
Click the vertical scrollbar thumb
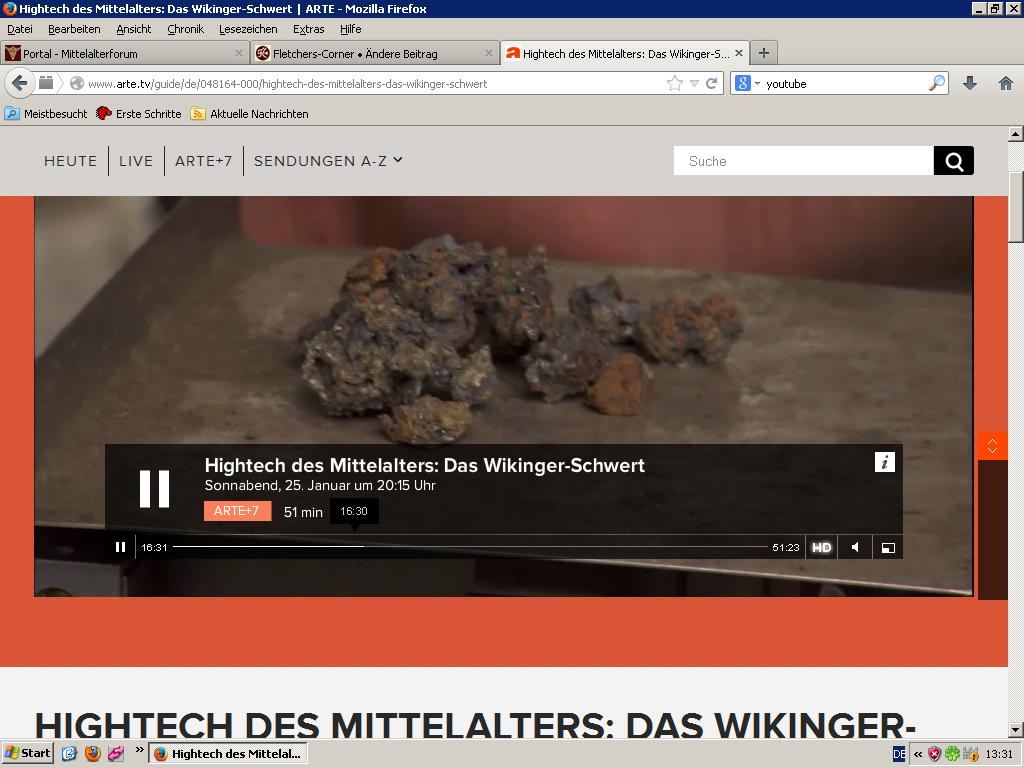click(x=1016, y=206)
